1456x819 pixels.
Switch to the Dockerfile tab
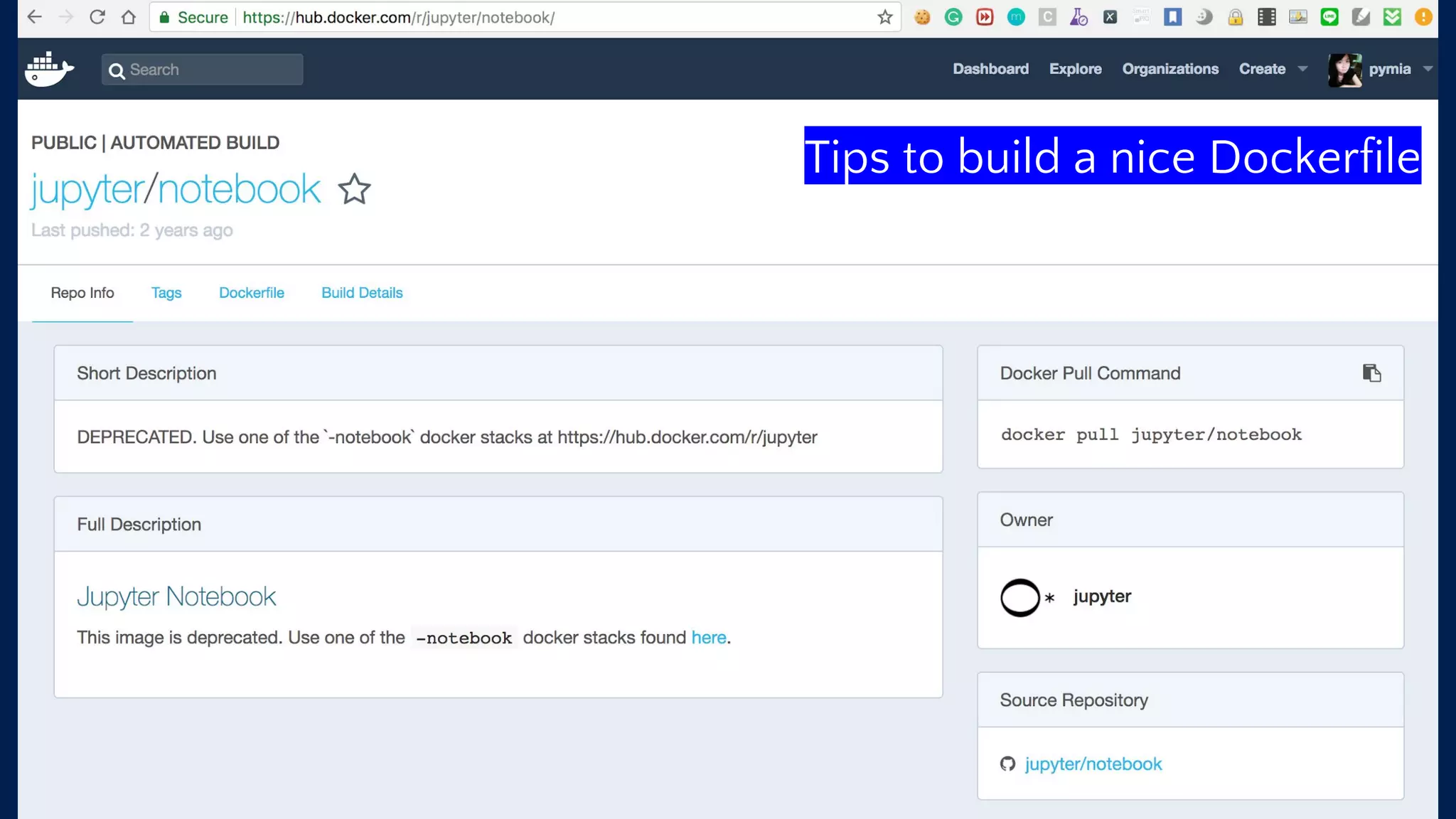(252, 293)
